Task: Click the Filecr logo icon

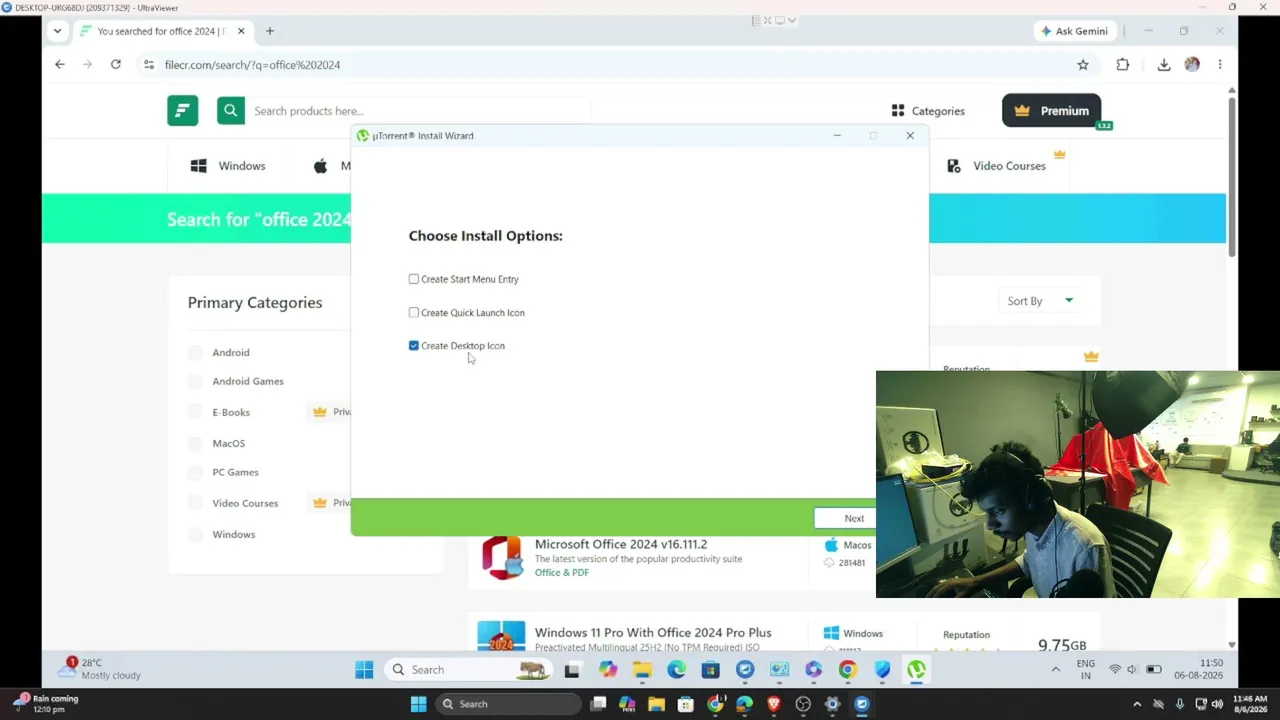Action: [x=182, y=111]
